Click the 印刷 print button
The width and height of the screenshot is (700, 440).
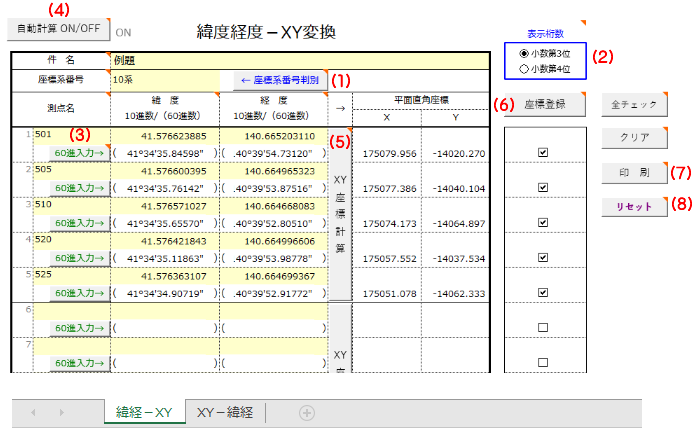(x=631, y=172)
